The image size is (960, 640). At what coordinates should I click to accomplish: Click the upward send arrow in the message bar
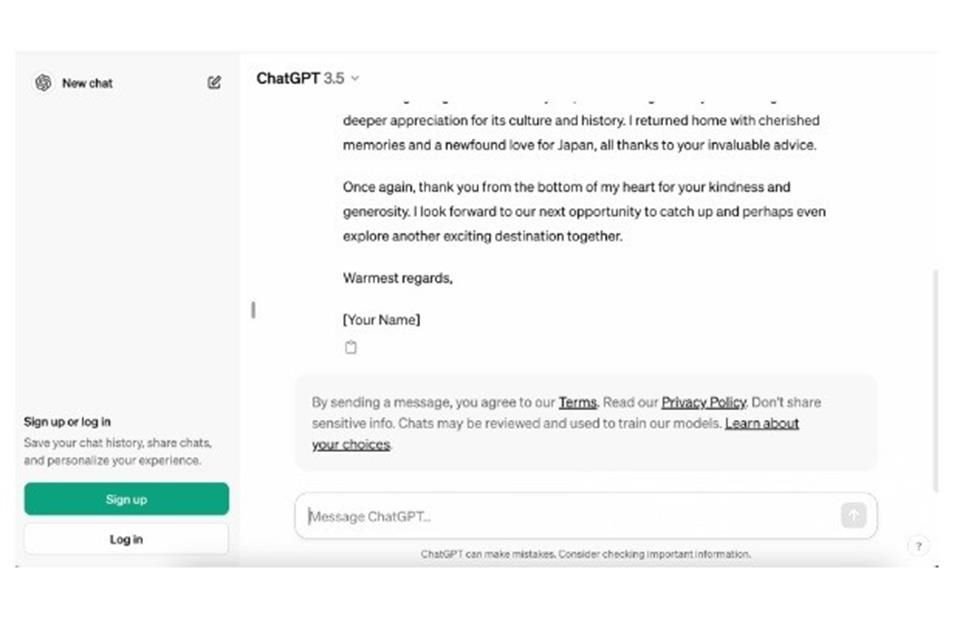tap(853, 515)
